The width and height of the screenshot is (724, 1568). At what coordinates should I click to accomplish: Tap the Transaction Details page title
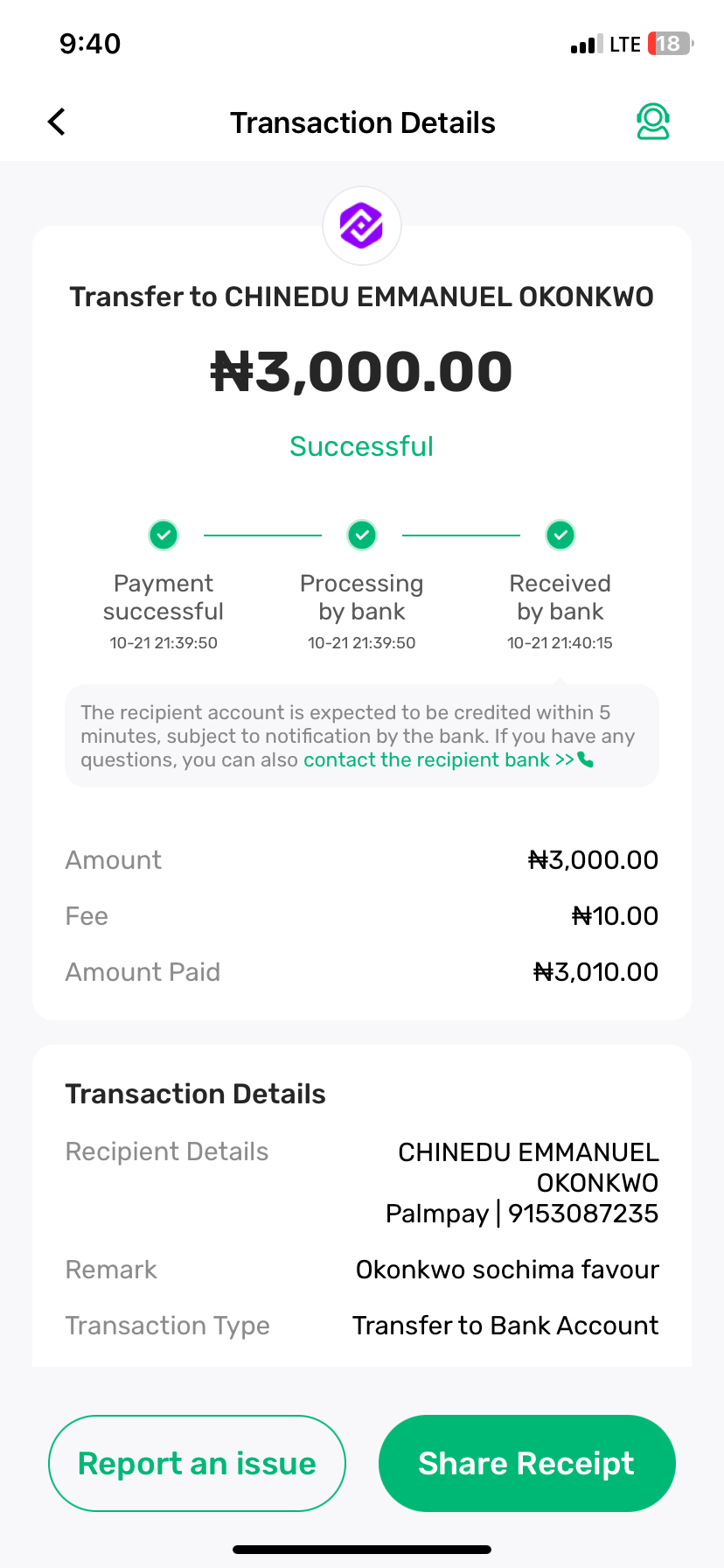pyautogui.click(x=362, y=122)
